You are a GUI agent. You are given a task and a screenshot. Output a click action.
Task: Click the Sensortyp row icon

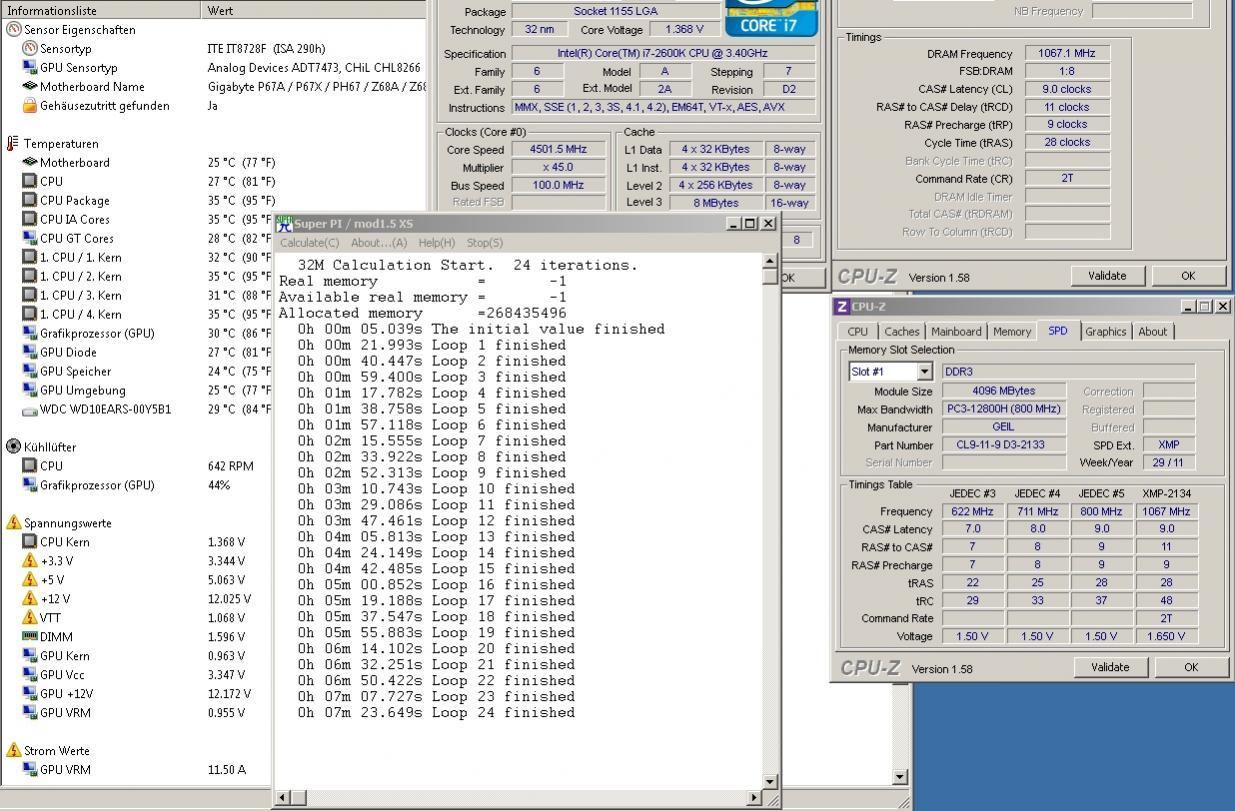click(30, 48)
